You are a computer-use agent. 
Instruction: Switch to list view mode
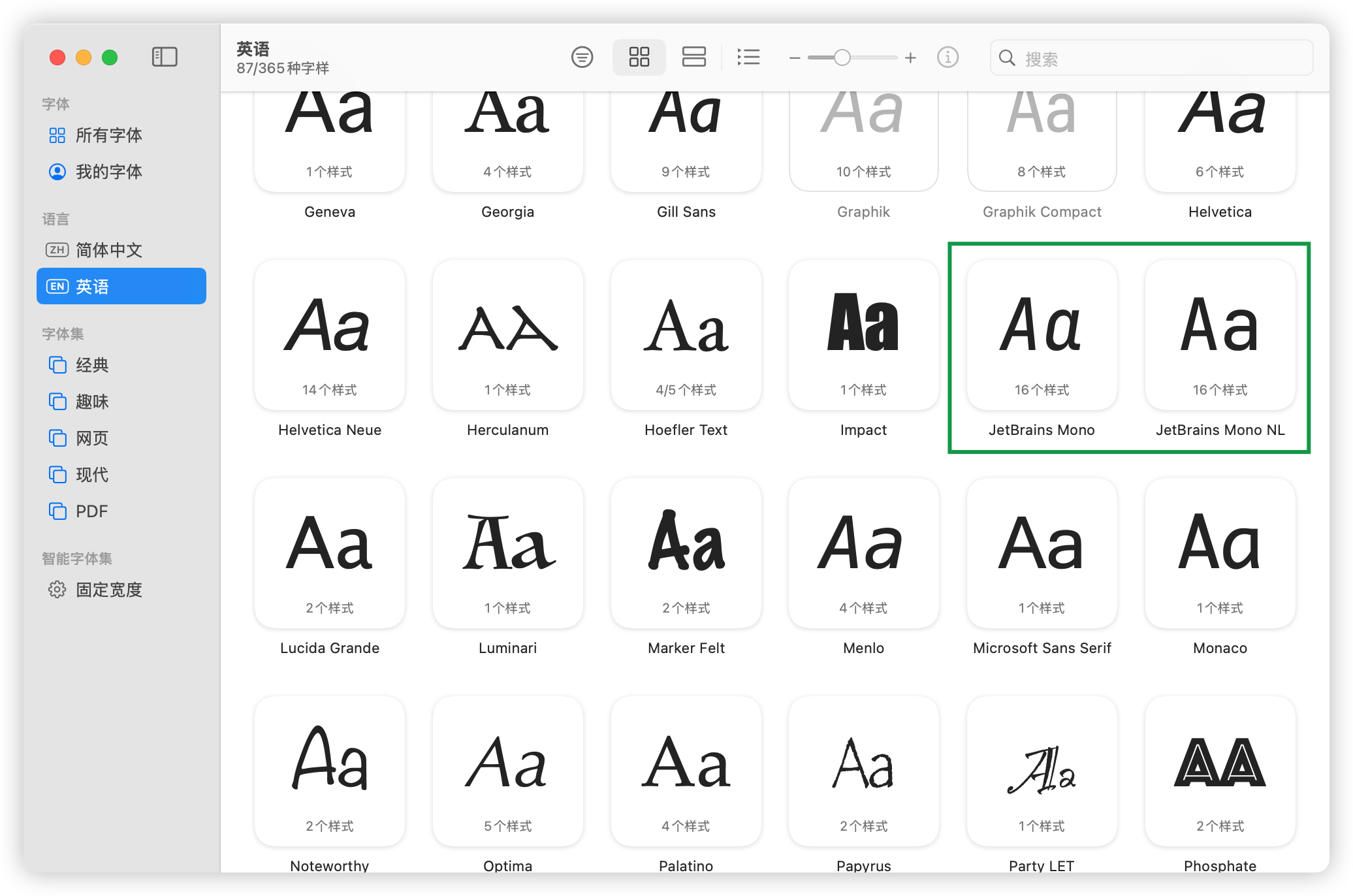(748, 57)
